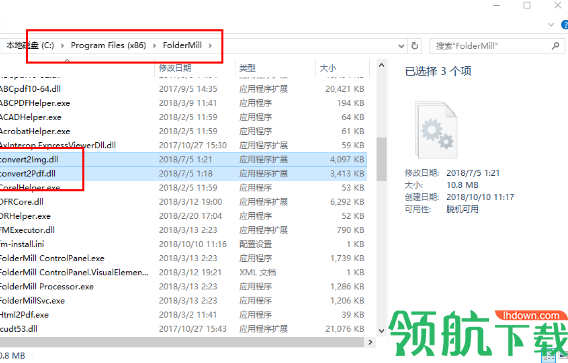
Task: Sort by 修改日期 column header
Action: tap(175, 68)
